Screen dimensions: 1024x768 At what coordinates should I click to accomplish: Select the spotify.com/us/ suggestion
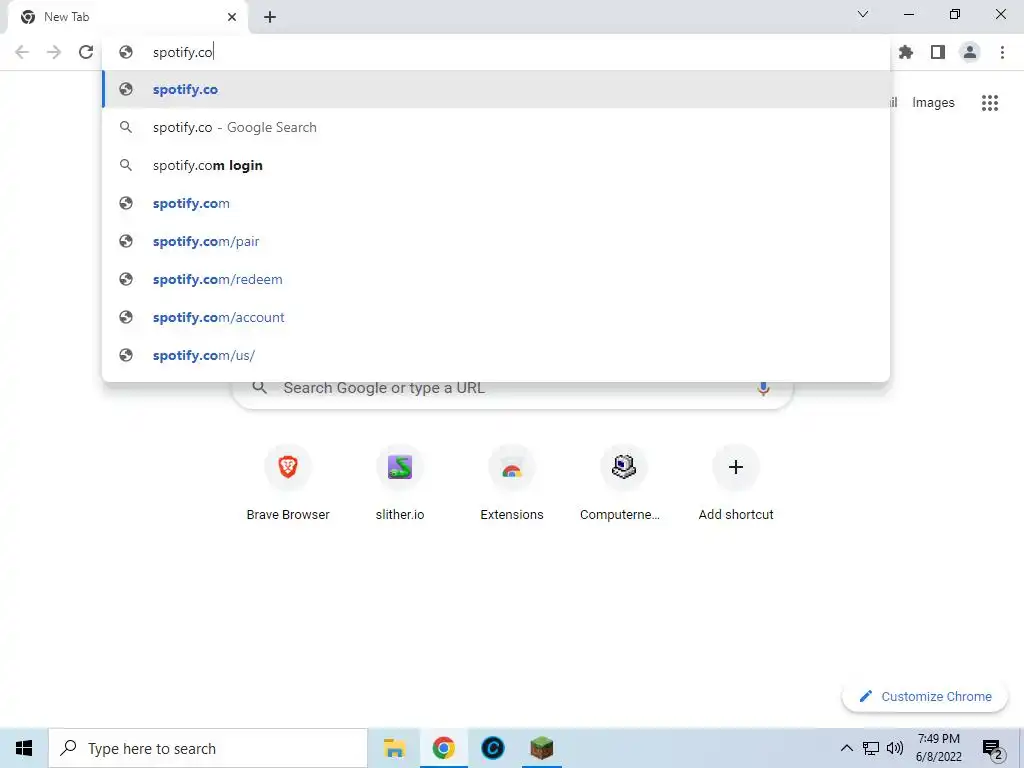496,355
